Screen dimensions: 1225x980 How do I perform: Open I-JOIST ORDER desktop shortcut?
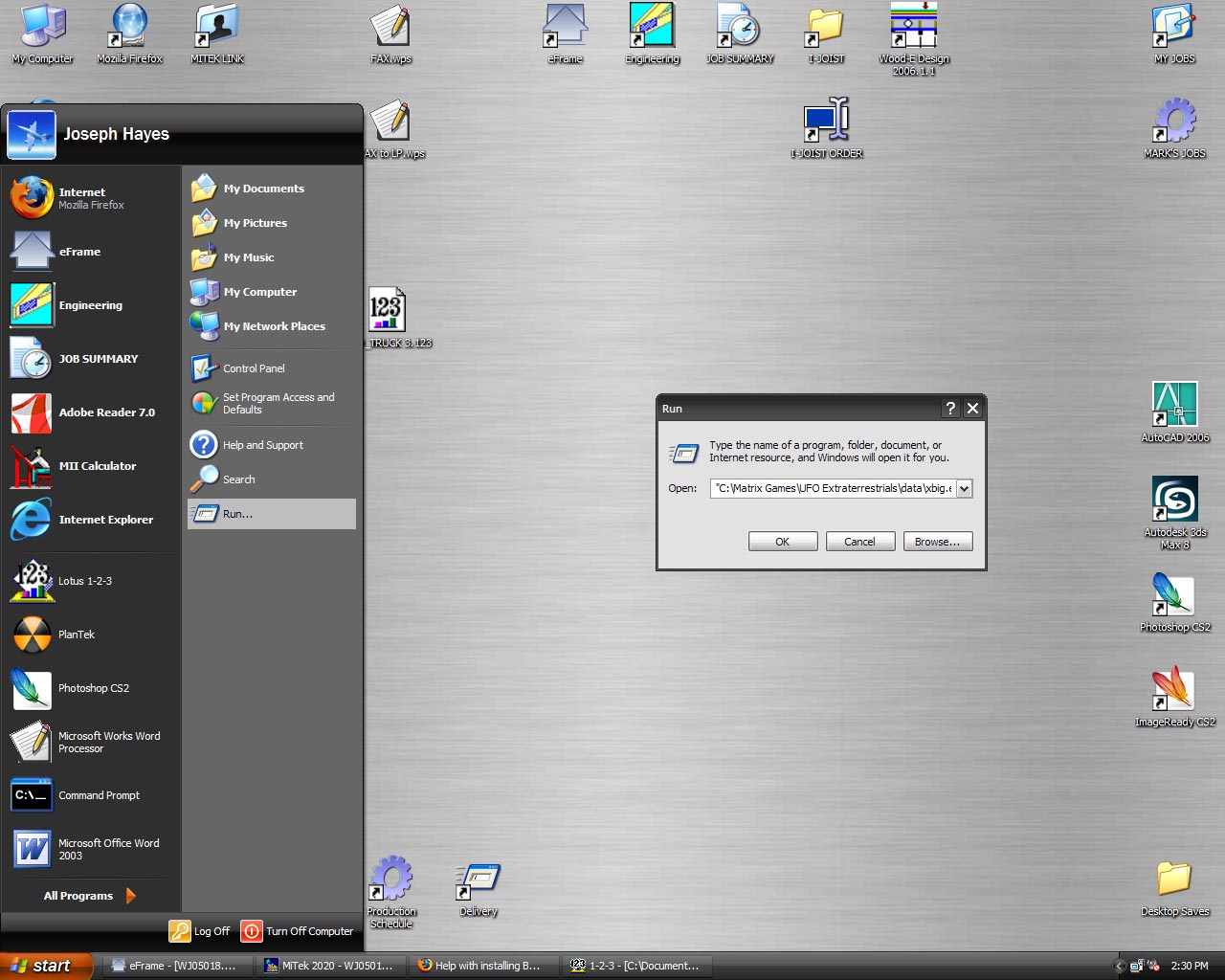point(827,128)
